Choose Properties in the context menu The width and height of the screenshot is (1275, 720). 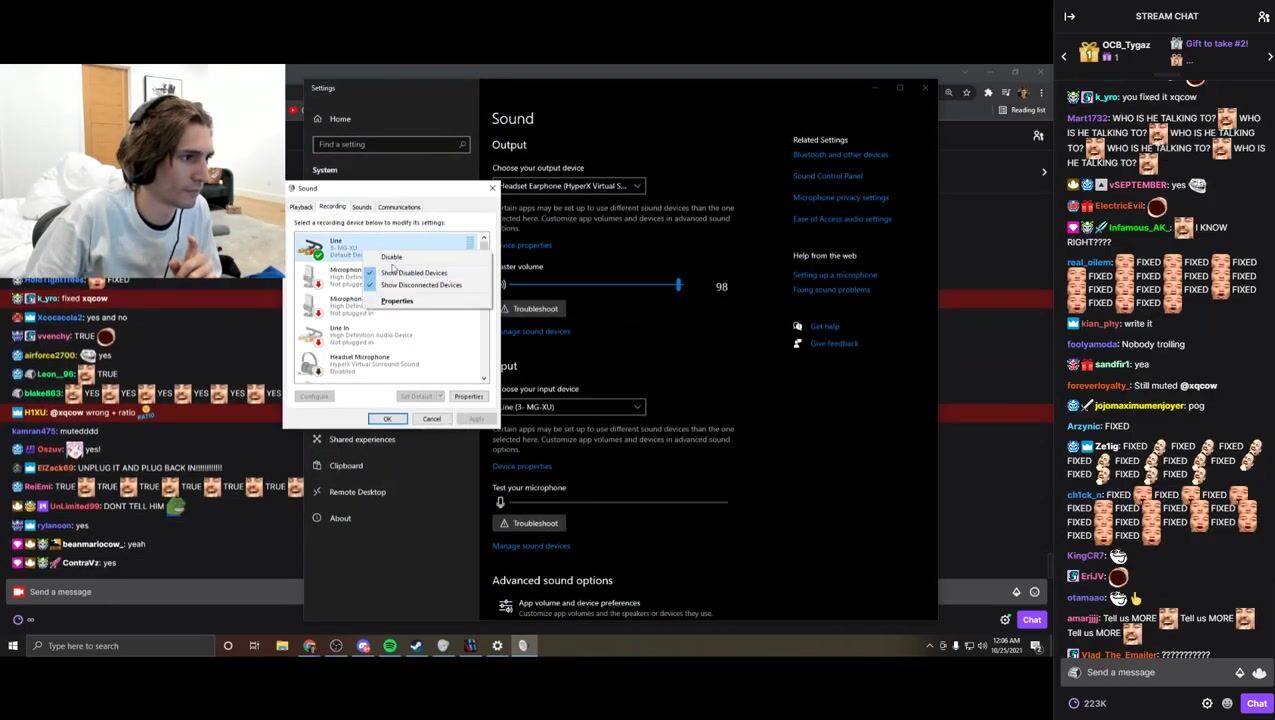pos(397,301)
